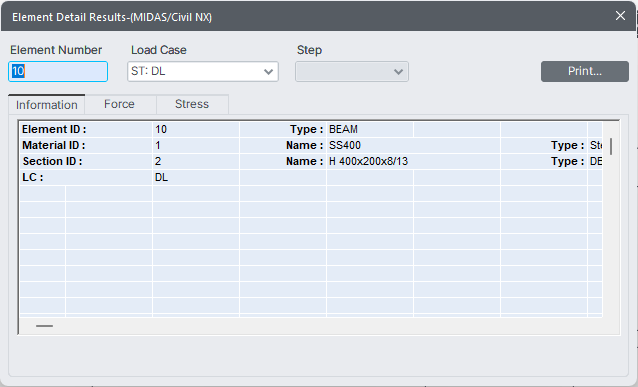Click the 'Type :' label in Element ID row

click(x=306, y=129)
